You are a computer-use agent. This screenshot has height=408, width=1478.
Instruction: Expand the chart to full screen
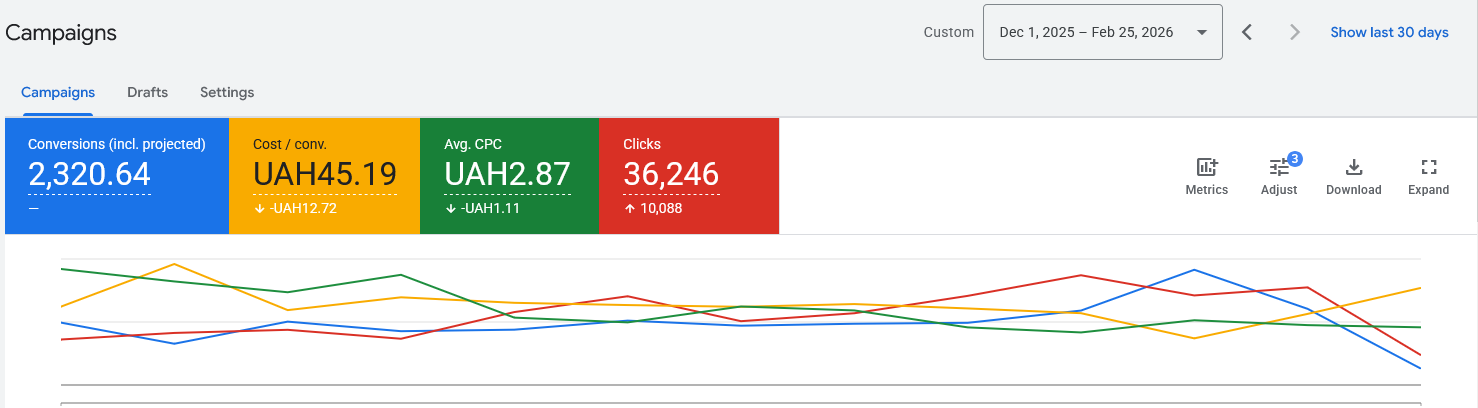(1428, 176)
